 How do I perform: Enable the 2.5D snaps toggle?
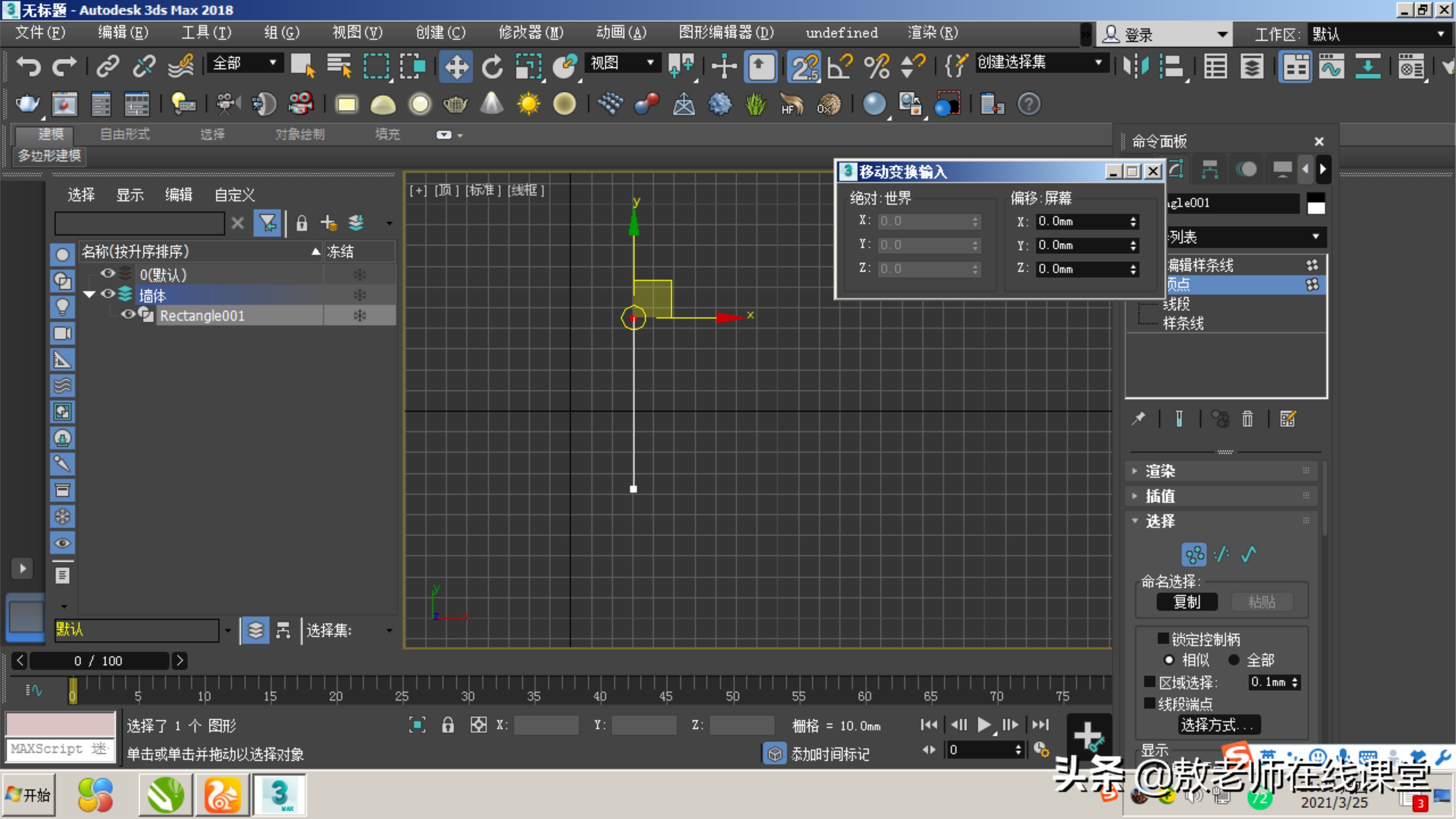(x=804, y=66)
